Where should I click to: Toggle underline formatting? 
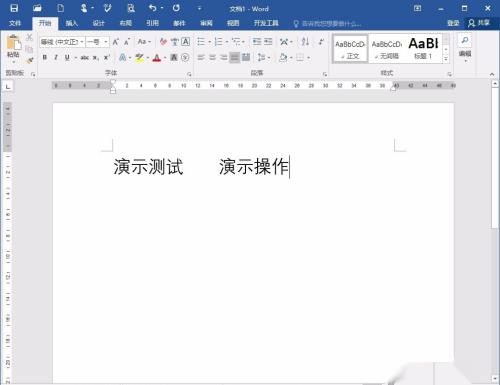(67, 58)
